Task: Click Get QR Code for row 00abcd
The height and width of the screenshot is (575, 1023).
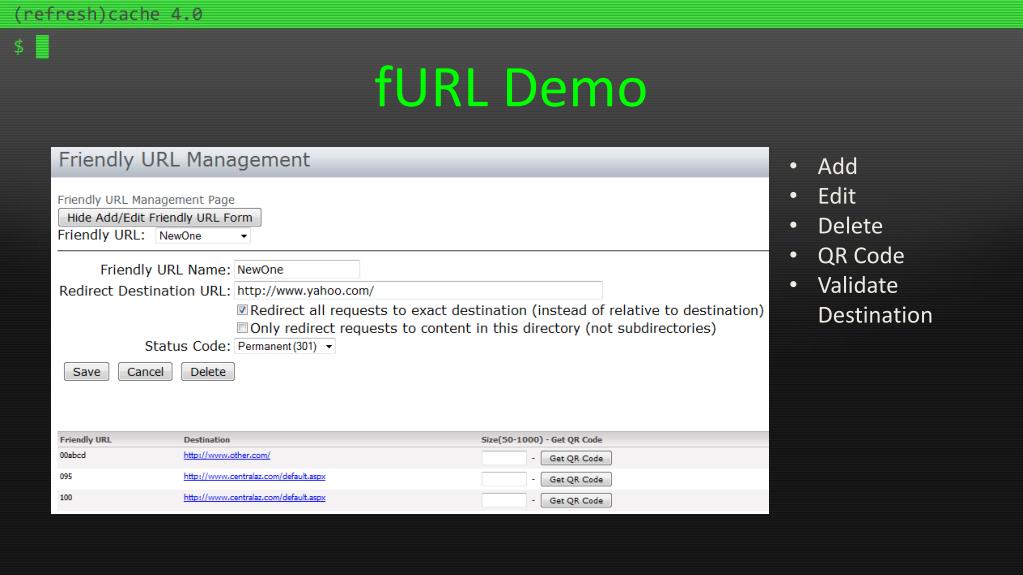Action: click(x=576, y=458)
